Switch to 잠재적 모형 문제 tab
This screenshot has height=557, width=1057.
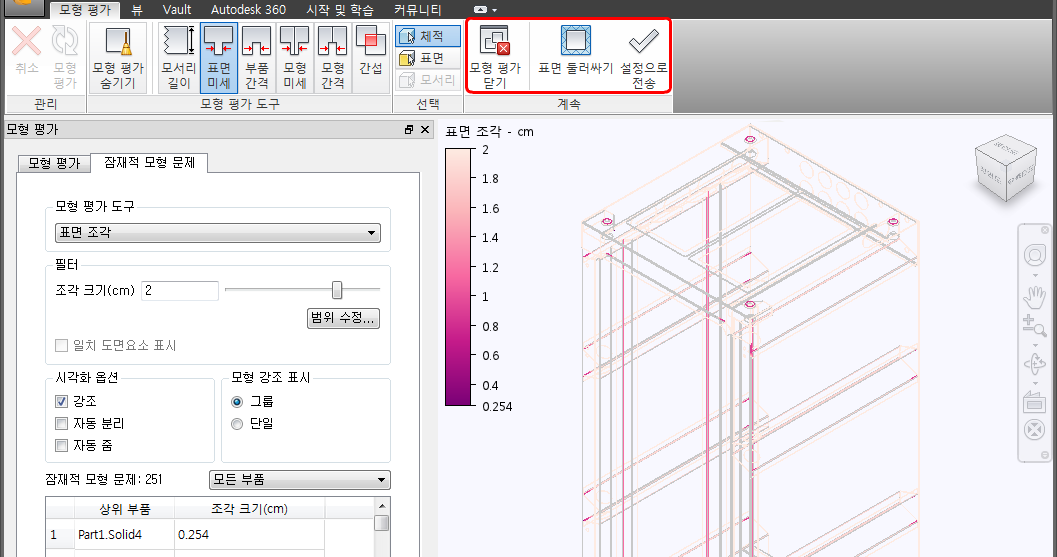click(x=150, y=163)
